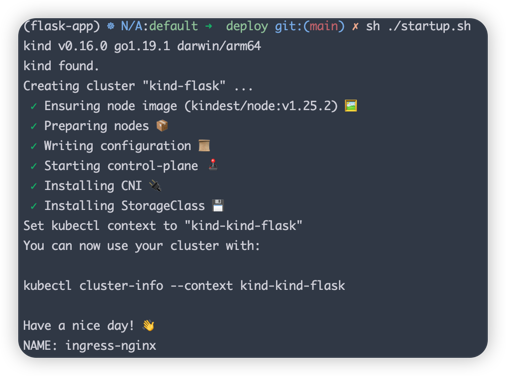
Task: Click the Kubernetes wheel icon in prompt
Action: click(x=110, y=26)
